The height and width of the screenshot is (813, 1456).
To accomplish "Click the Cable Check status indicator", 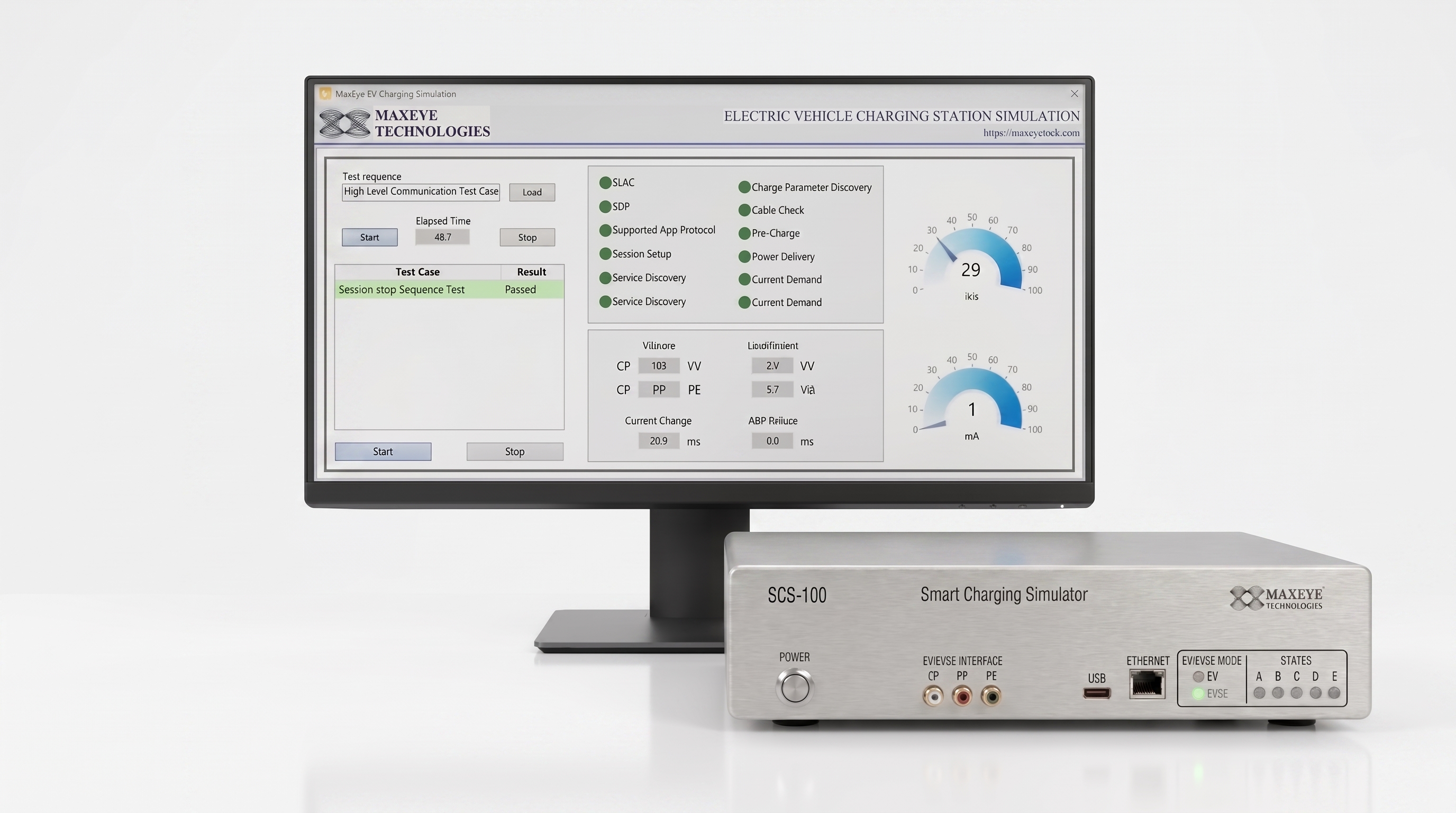I will click(744, 210).
